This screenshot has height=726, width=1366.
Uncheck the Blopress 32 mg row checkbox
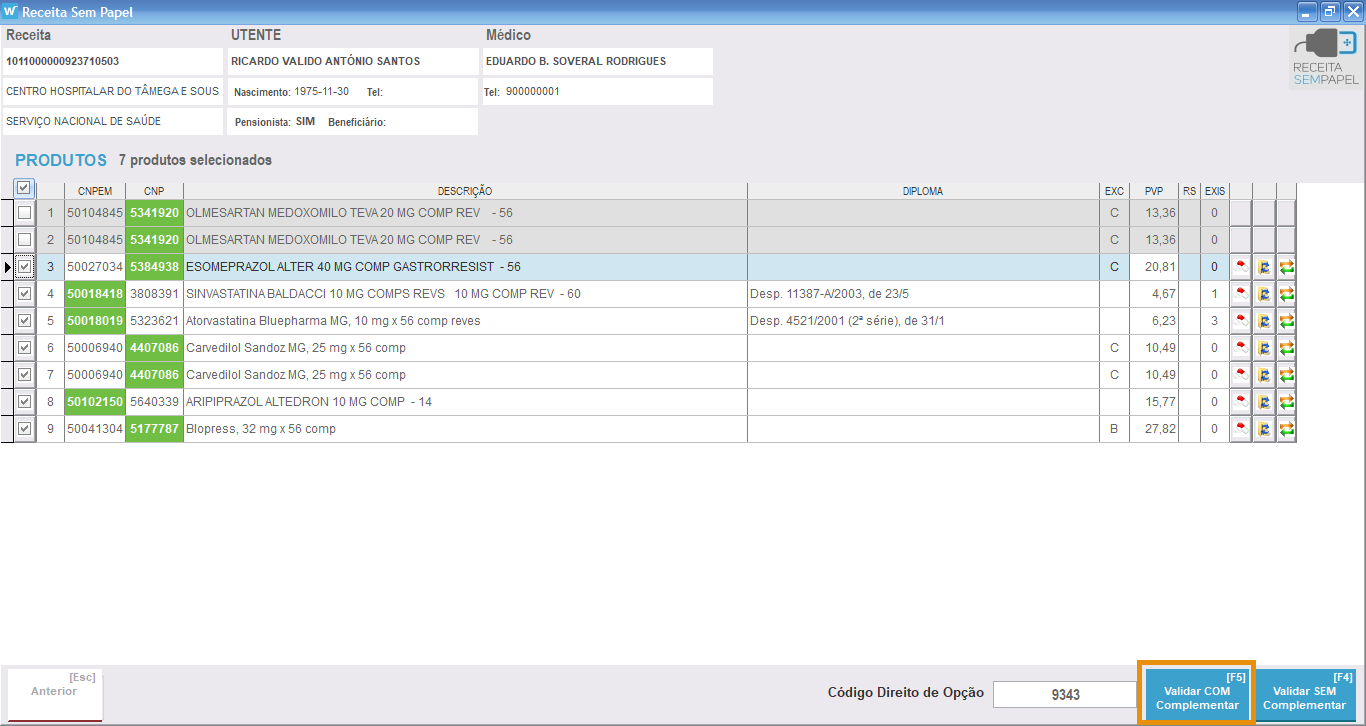pyautogui.click(x=24, y=429)
